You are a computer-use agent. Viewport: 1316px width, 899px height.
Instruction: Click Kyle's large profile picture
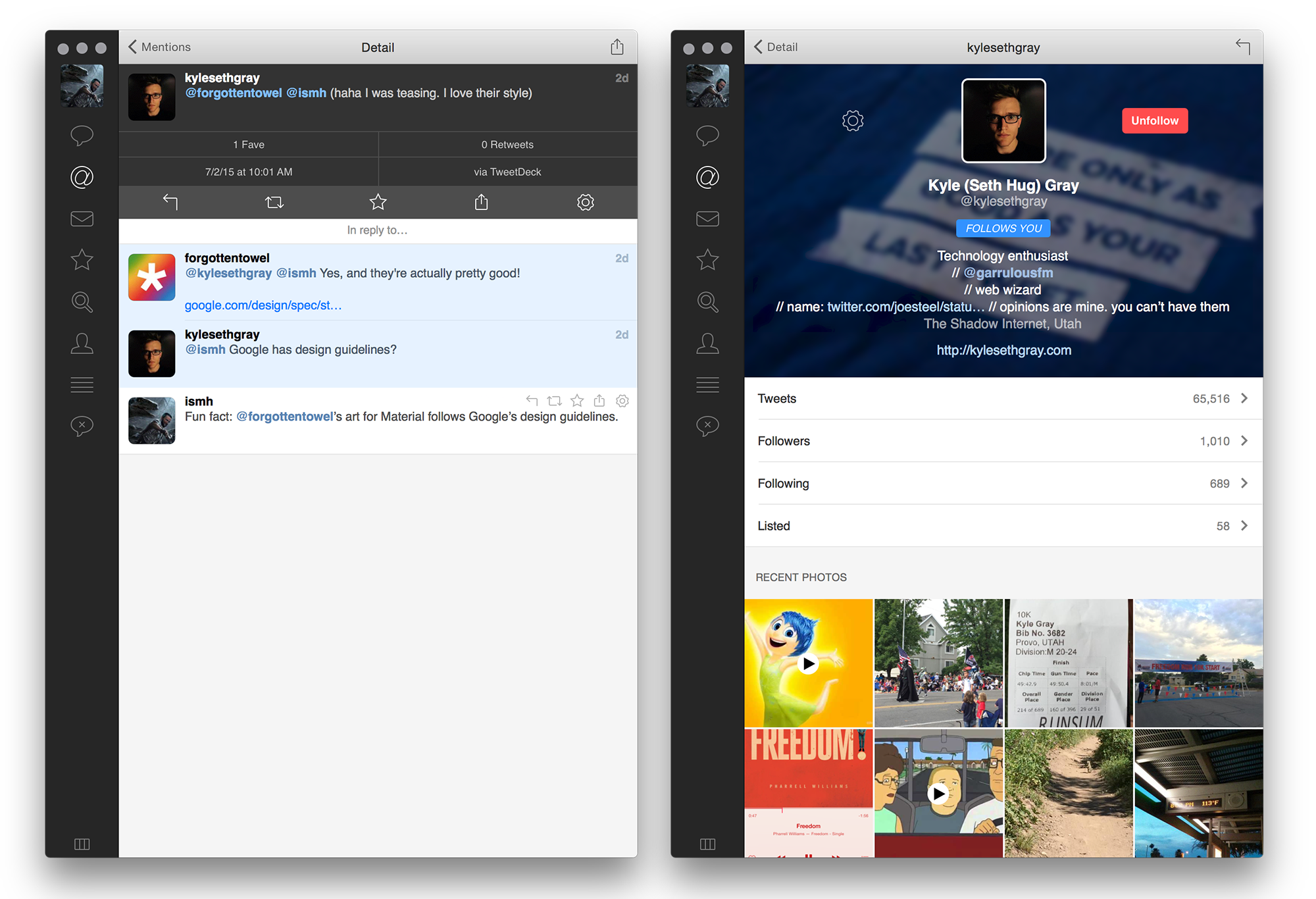pos(1003,120)
